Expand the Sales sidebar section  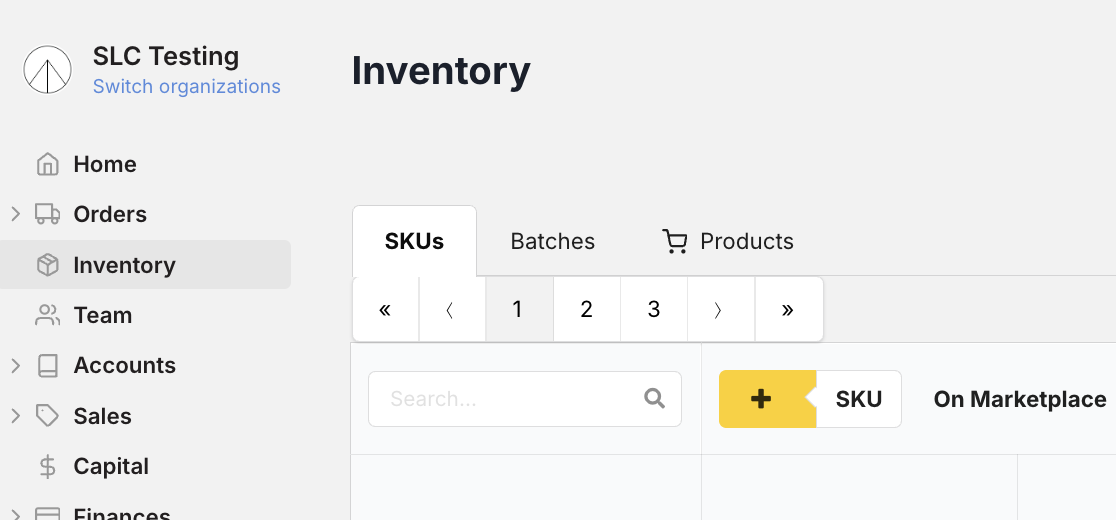click(15, 416)
